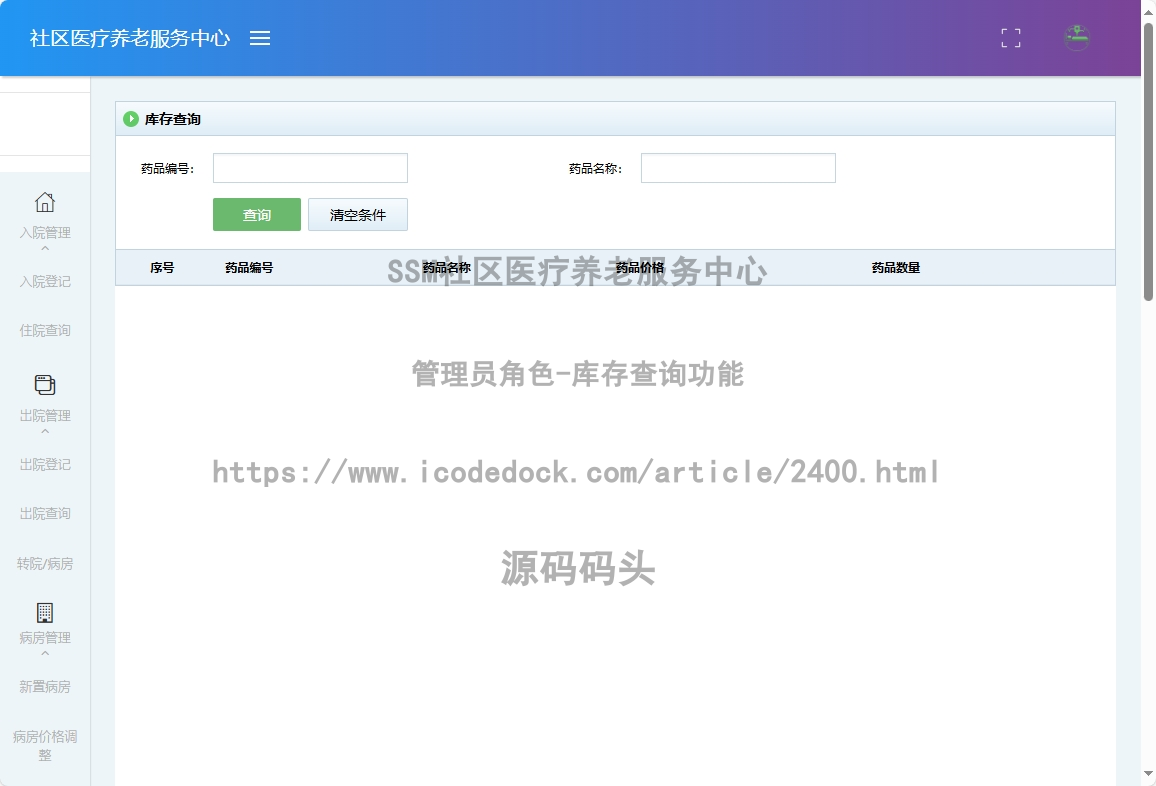Open 转院/病房 in the sidebar
Viewport: 1156px width, 786px height.
[45, 563]
